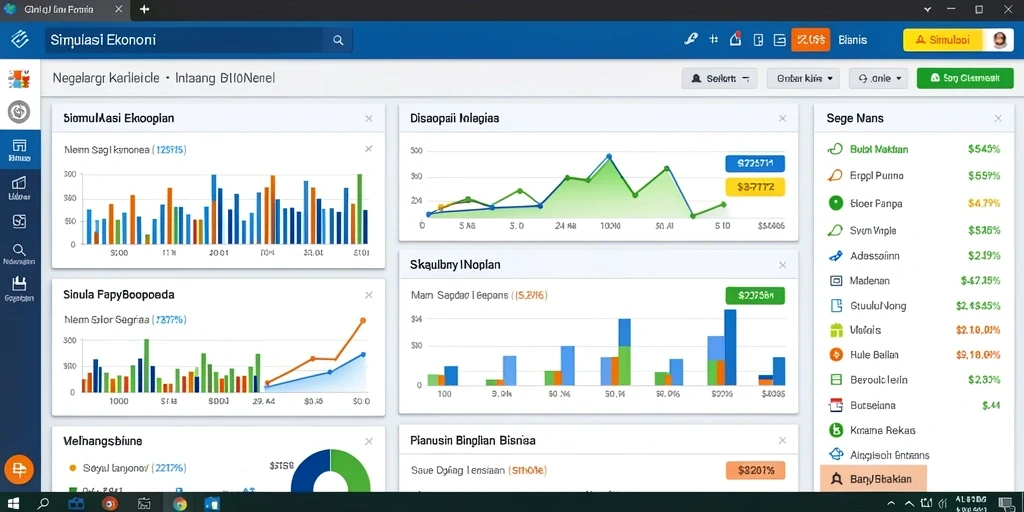
Task: Select the highlighted bottom item in the Sege Nans list
Action: pyautogui.click(x=874, y=479)
